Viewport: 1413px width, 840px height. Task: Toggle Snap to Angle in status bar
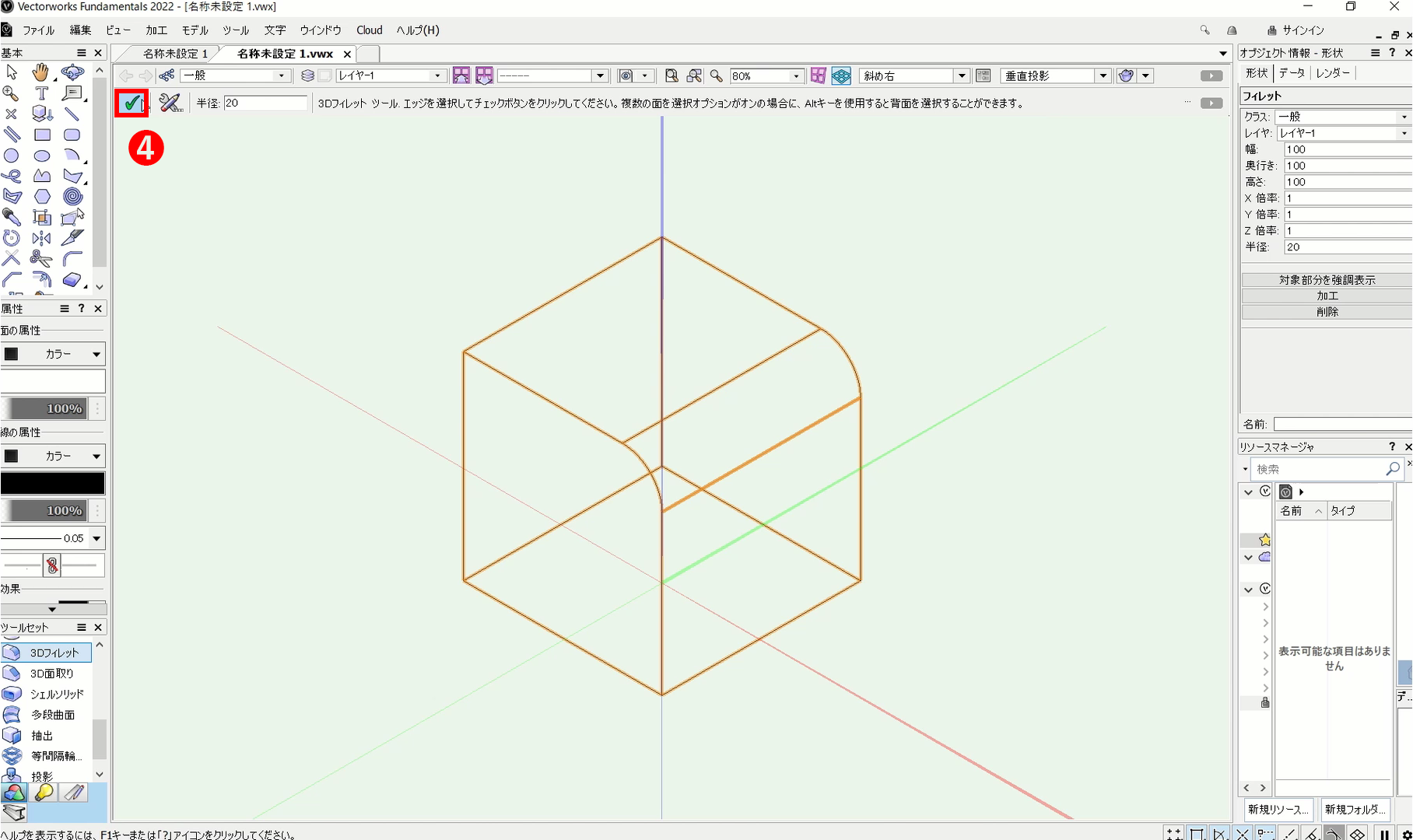coord(1219,833)
